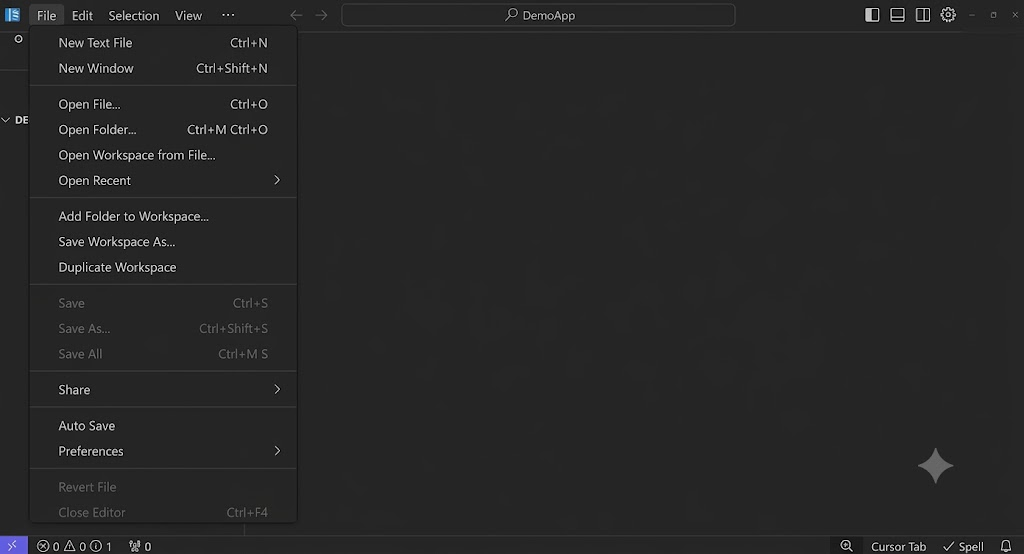1024x554 pixels.
Task: Click the Cursor app logo icon
Action: coord(12,14)
